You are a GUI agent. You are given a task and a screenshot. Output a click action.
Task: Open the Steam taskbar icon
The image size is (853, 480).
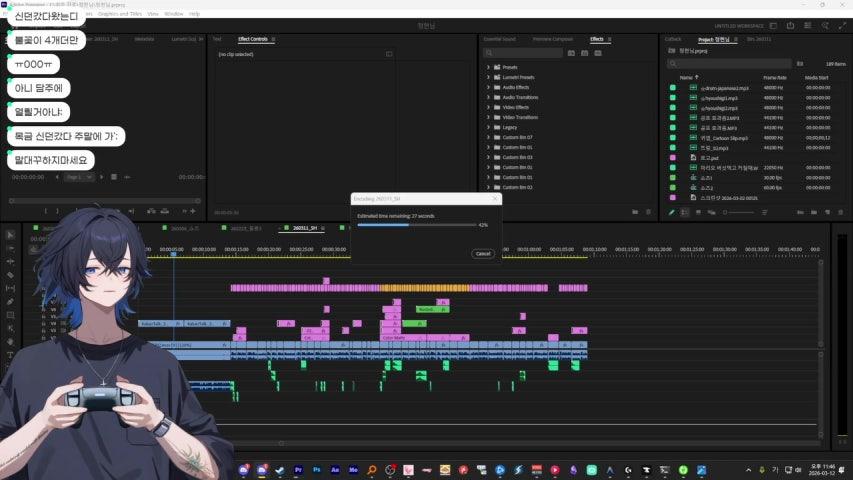coord(280,470)
